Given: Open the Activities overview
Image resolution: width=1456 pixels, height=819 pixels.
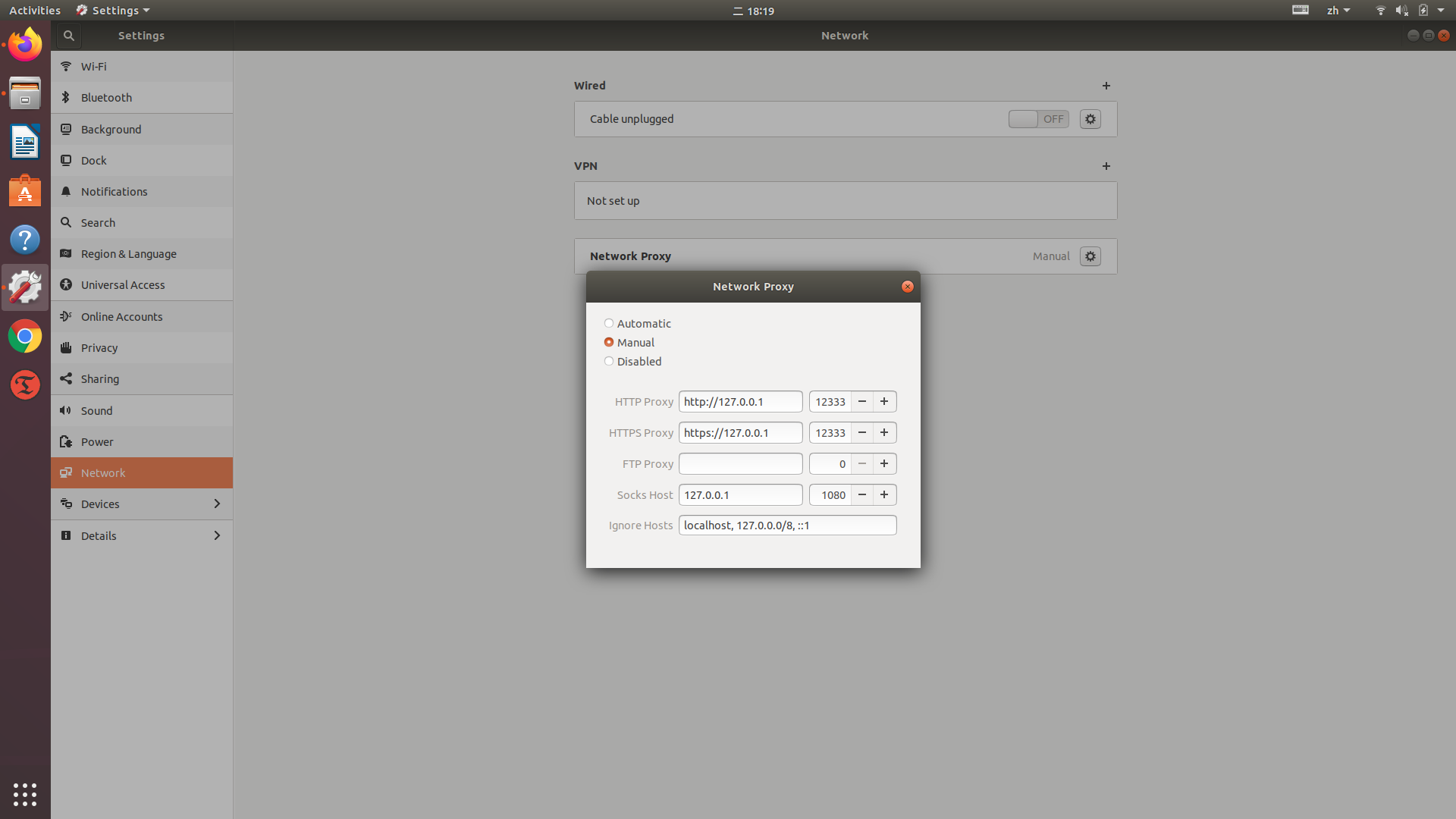Looking at the screenshot, I should coord(35,11).
